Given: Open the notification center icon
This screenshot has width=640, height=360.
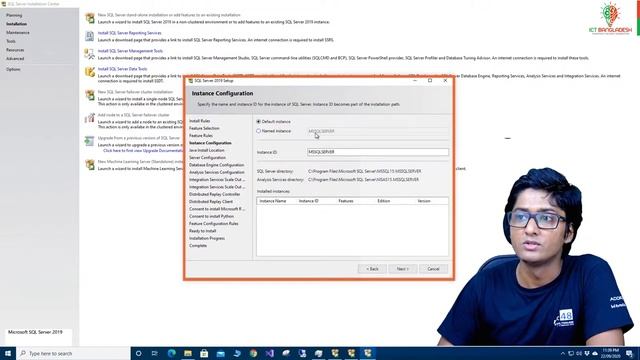Looking at the screenshot, I should coord(629,353).
